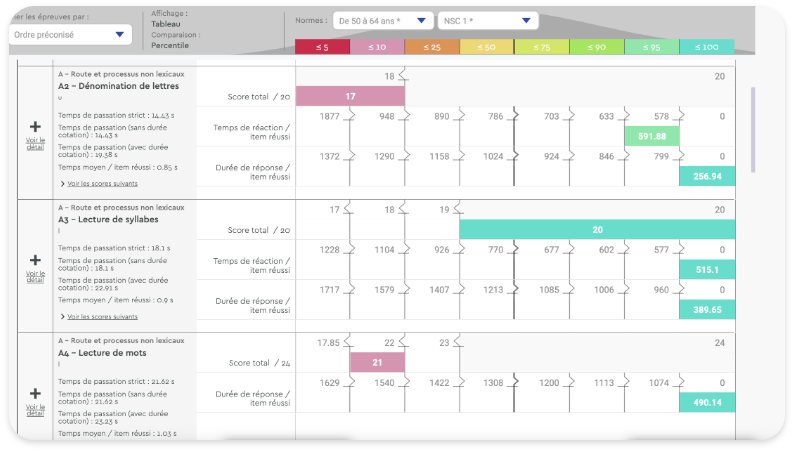The width and height of the screenshot is (794, 452).
Task: Click the A3 score total bar showing 20
Action: (x=596, y=229)
